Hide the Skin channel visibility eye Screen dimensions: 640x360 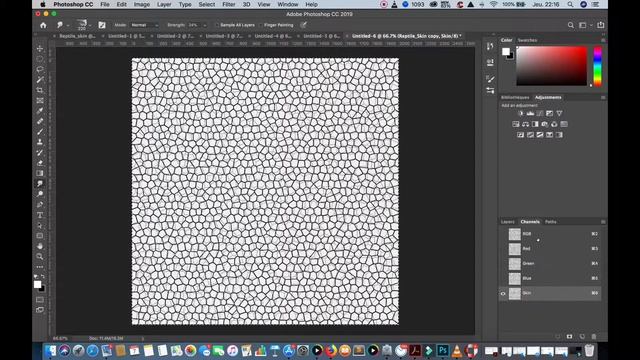[x=503, y=293]
